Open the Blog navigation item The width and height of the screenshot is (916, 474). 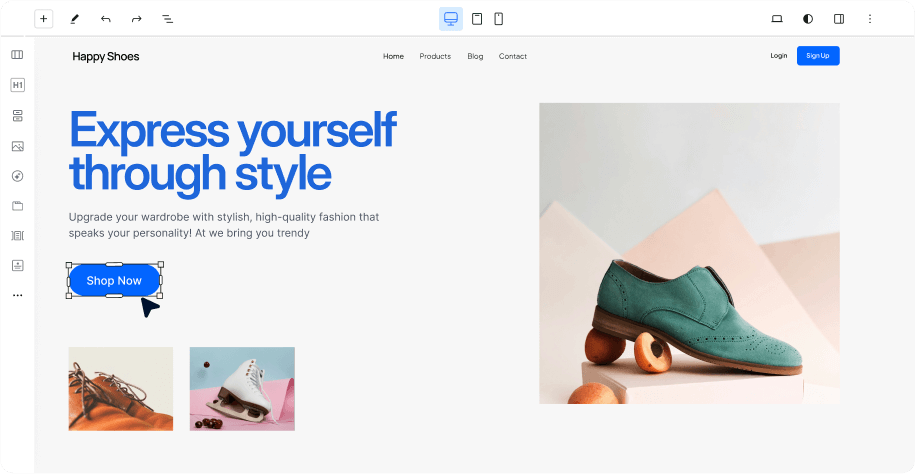click(475, 56)
